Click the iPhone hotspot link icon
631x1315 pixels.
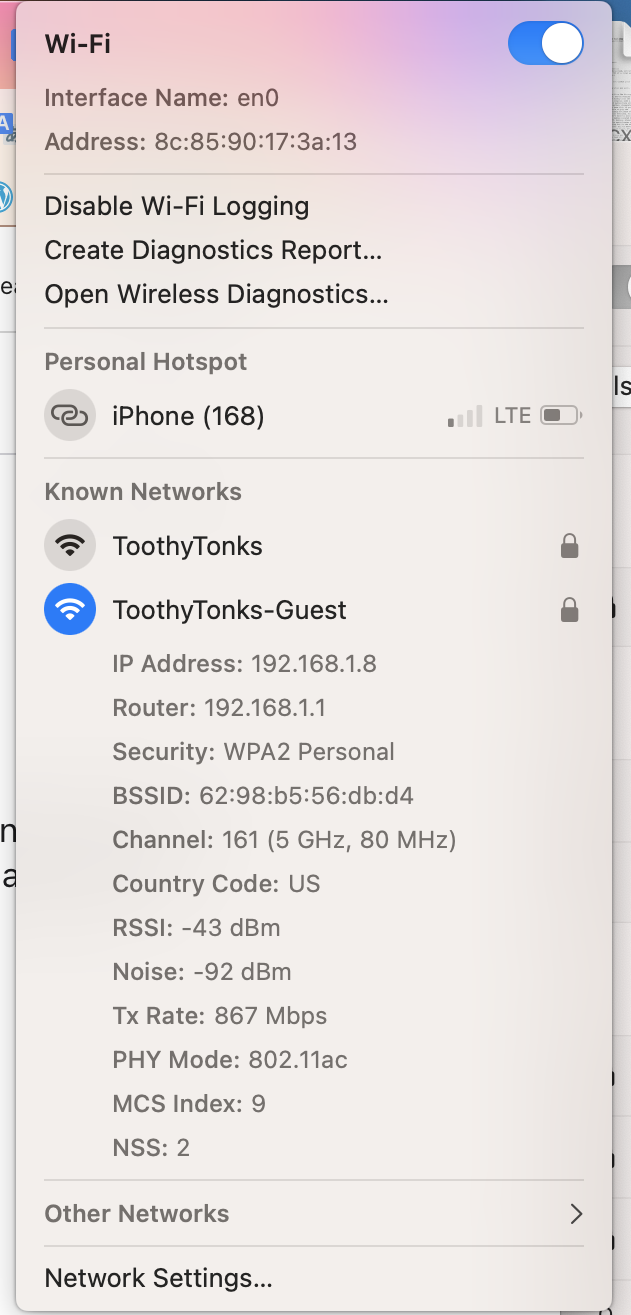coord(70,415)
